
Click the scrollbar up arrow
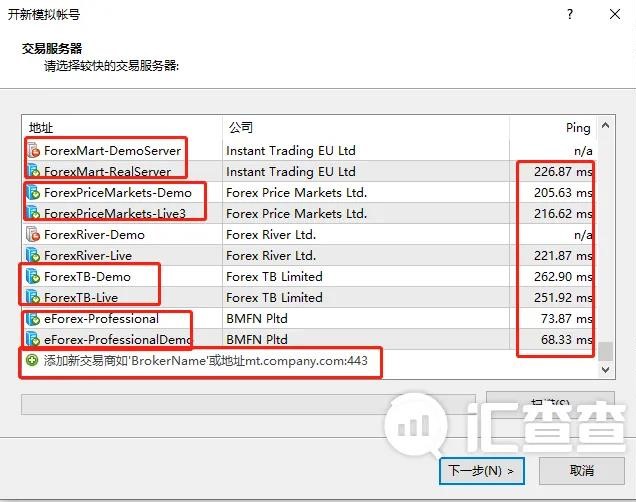605,125
